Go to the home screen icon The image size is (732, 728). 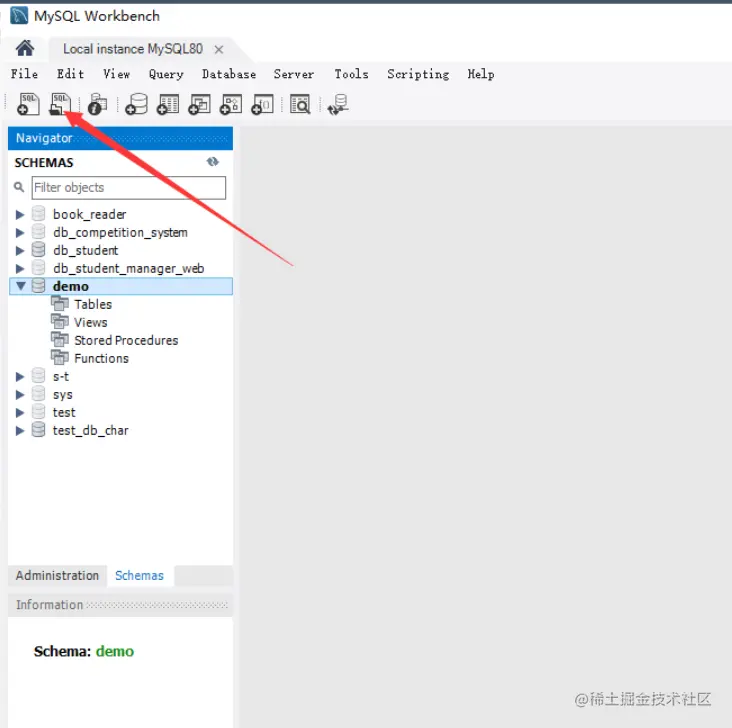pos(25,48)
